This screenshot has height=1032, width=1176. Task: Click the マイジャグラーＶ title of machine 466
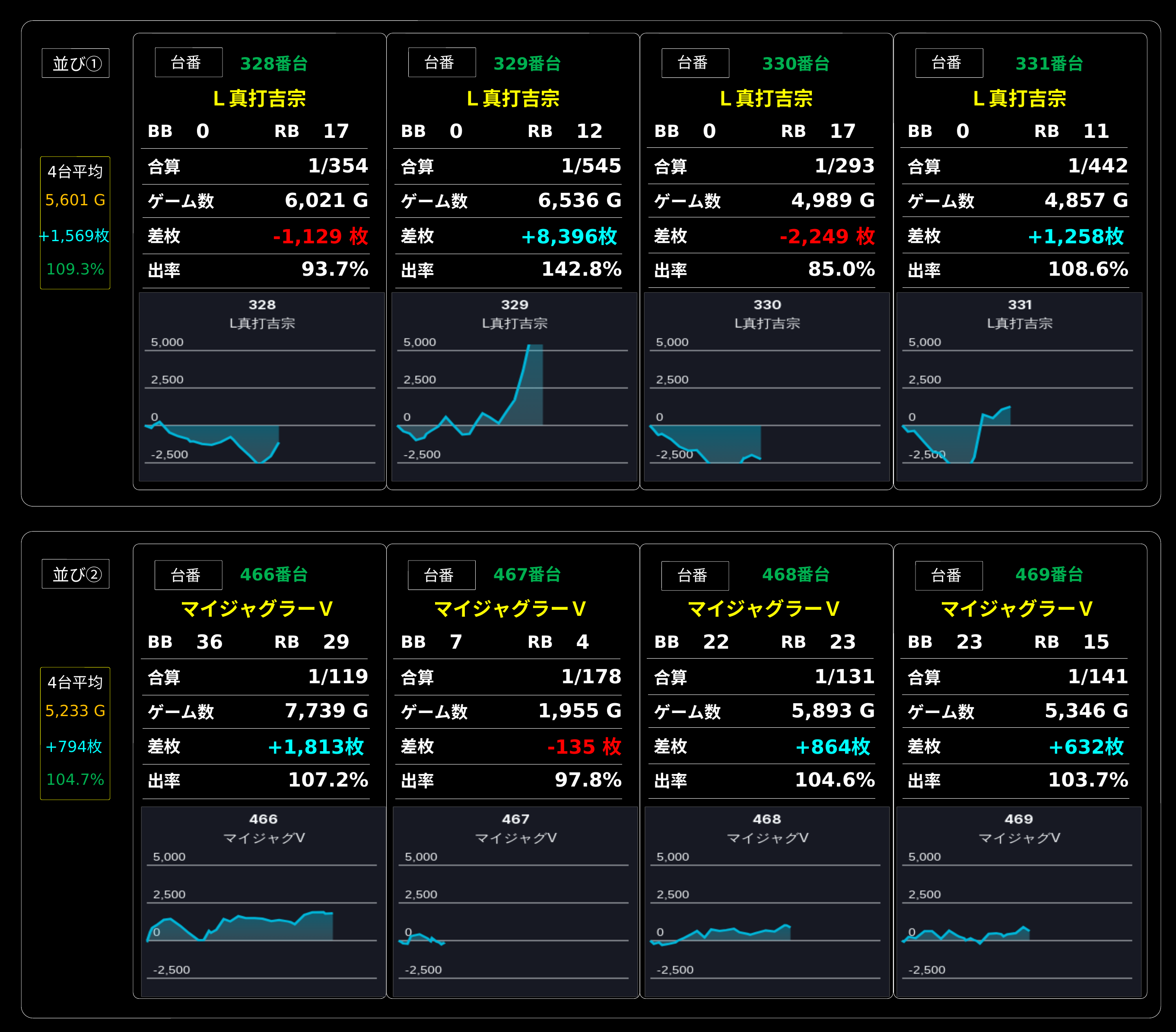tap(257, 608)
